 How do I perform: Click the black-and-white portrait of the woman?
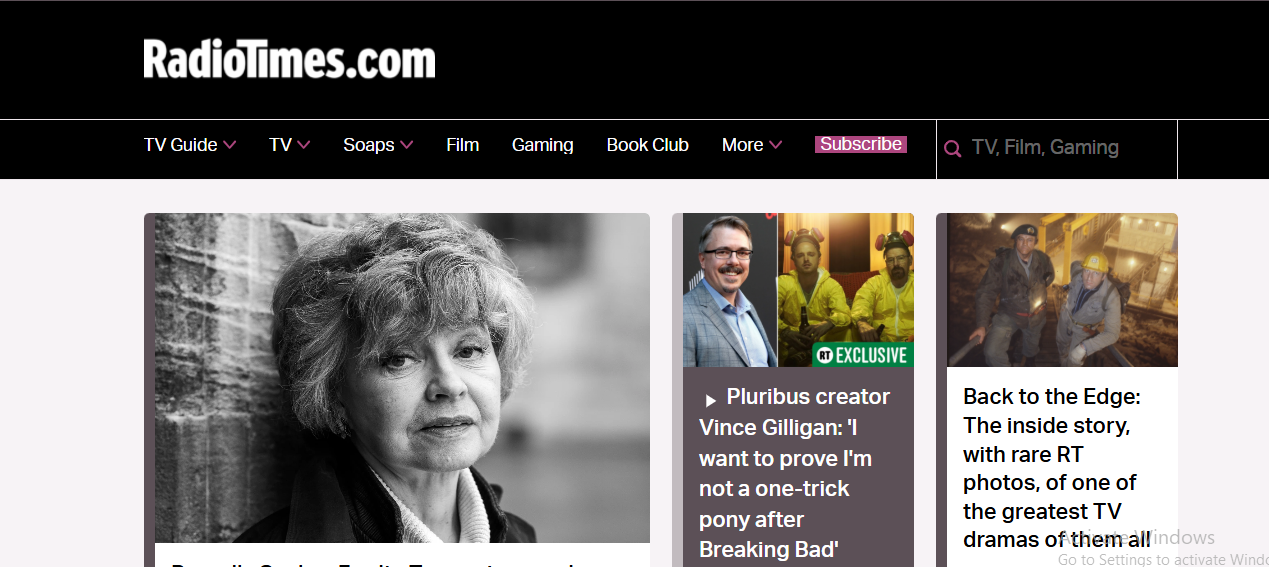tap(402, 378)
